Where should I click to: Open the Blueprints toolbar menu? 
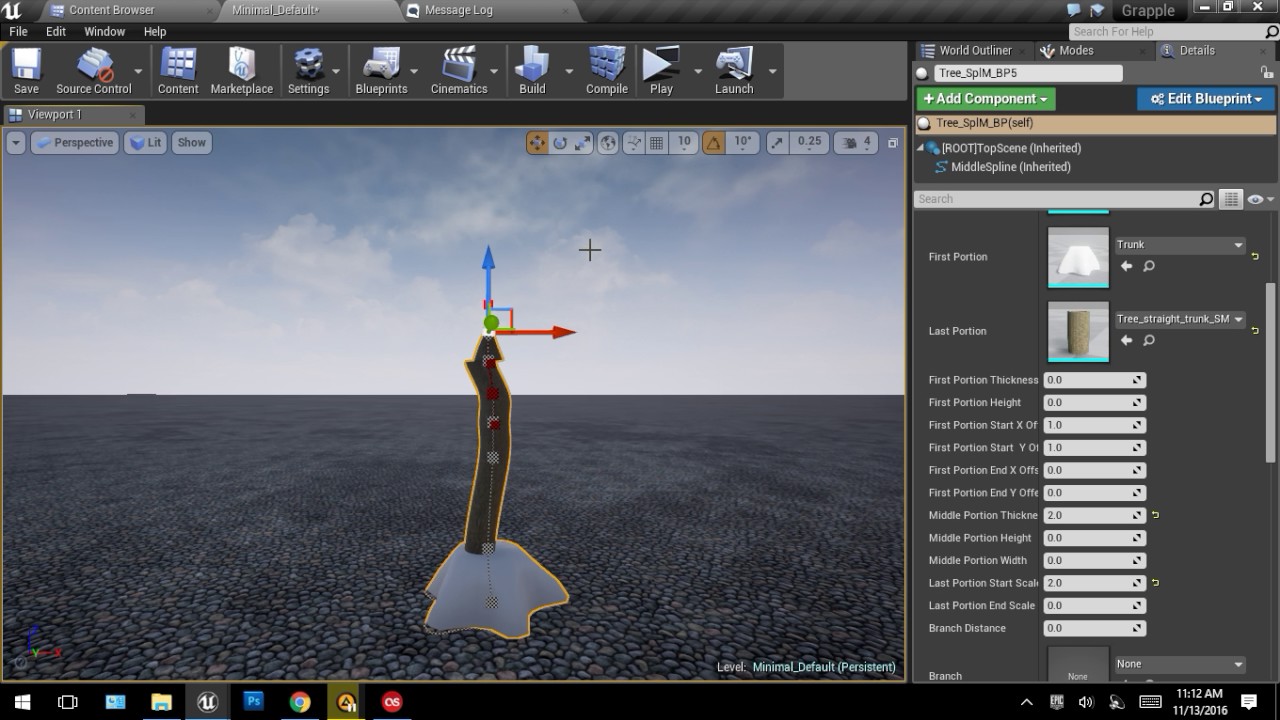[x=381, y=71]
